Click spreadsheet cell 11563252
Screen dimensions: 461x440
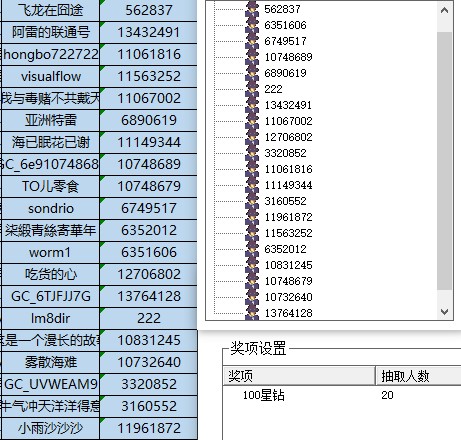tap(149, 76)
